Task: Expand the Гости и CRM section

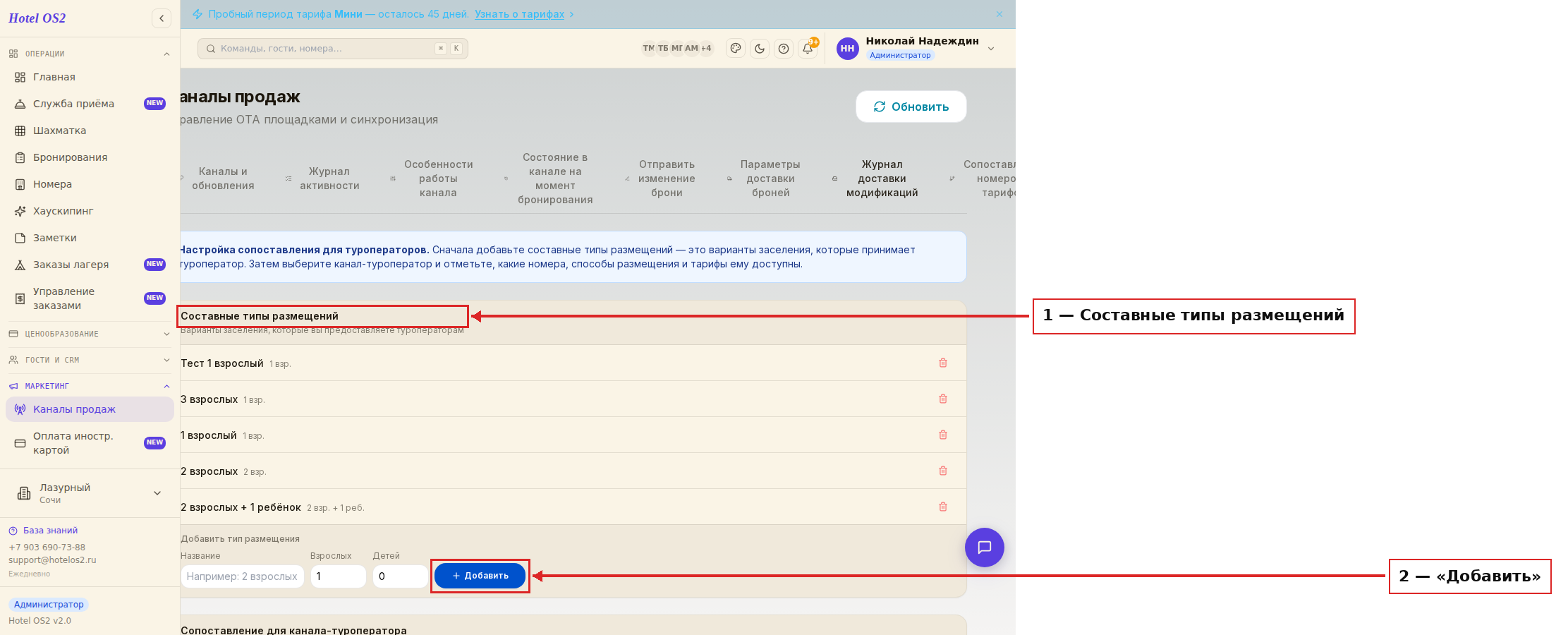Action: (x=90, y=360)
